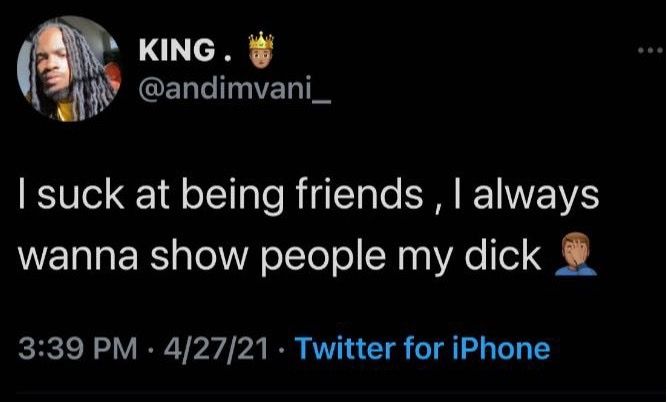Click the word "iPhone" in the source label
Screen dimensions: 667x403
(501, 348)
